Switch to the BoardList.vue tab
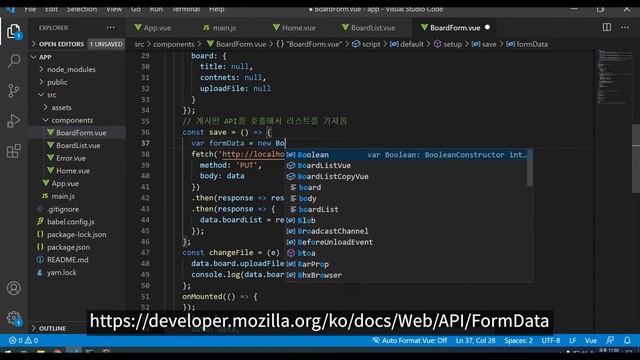Screen dimensions: 640x360 [369, 28]
